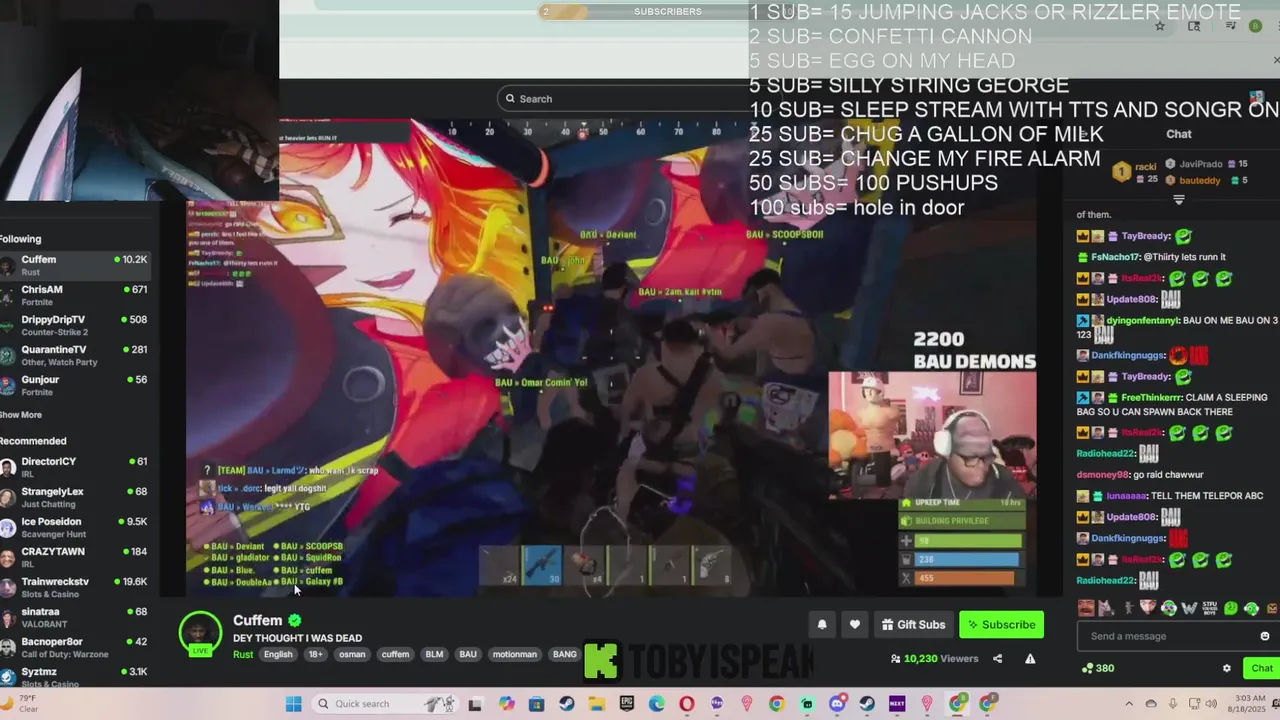Click the green channel points icon
The height and width of the screenshot is (720, 1280).
pyautogui.click(x=1087, y=668)
